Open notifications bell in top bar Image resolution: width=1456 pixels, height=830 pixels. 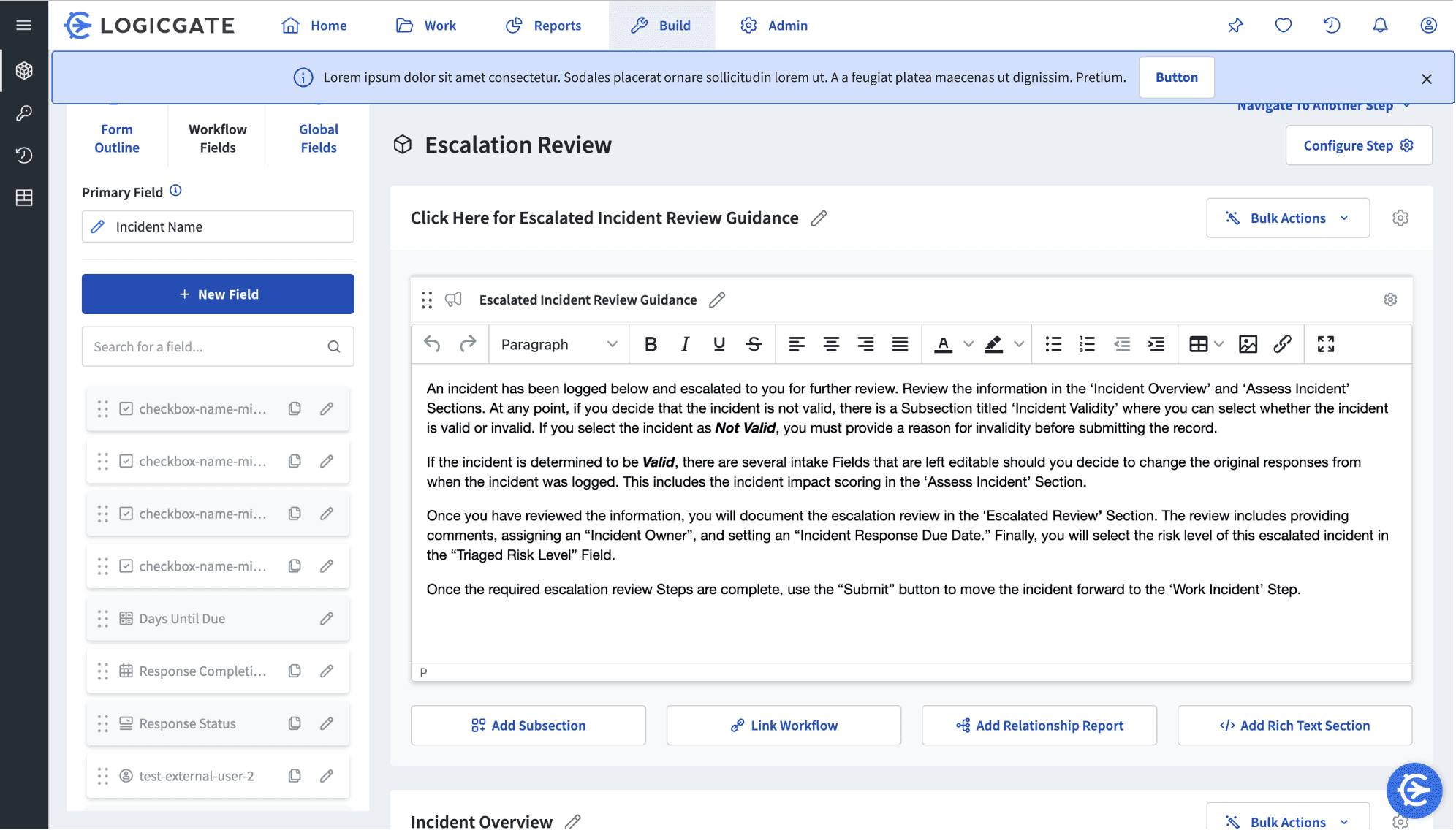[1379, 26]
